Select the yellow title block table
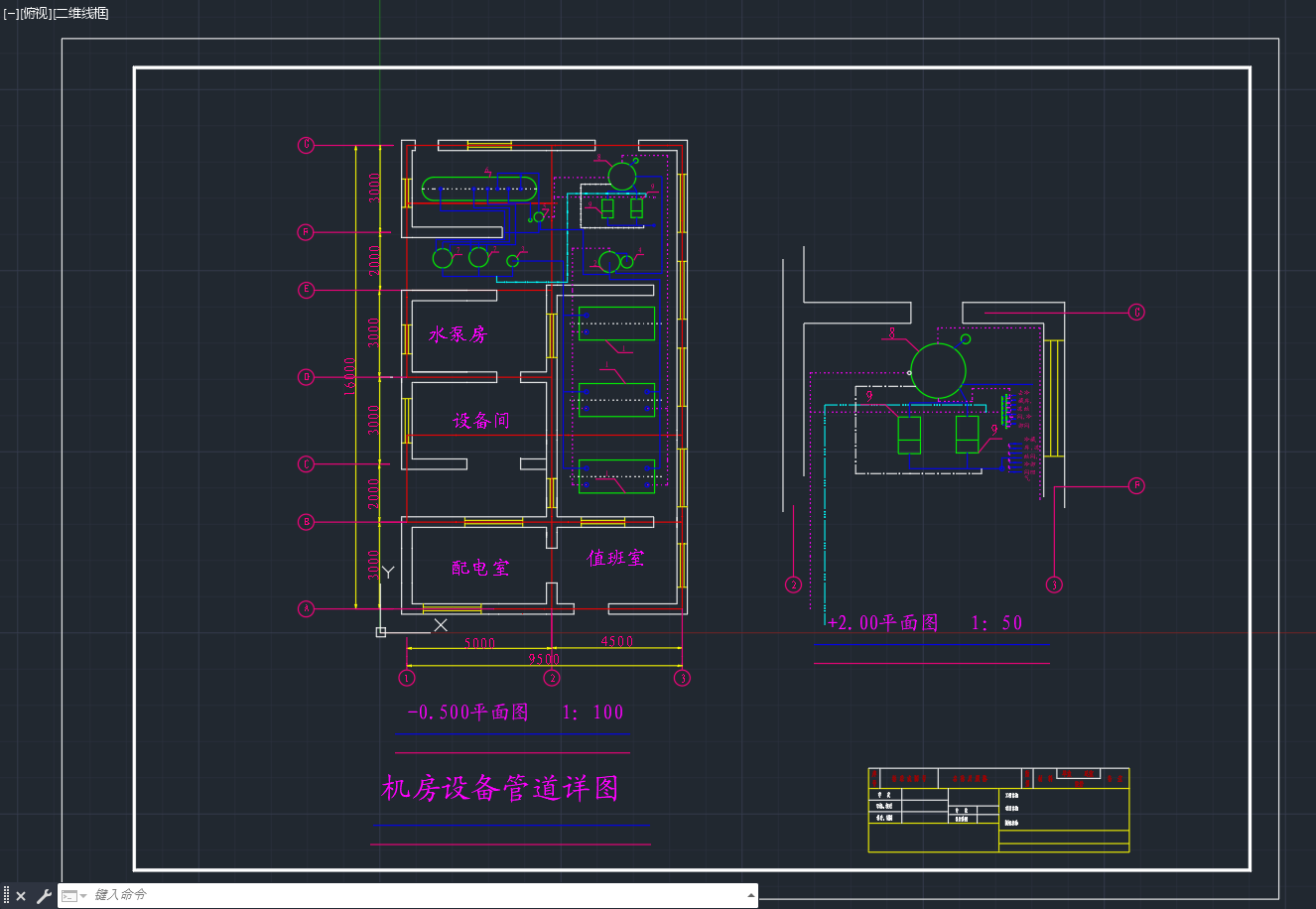 click(x=998, y=810)
